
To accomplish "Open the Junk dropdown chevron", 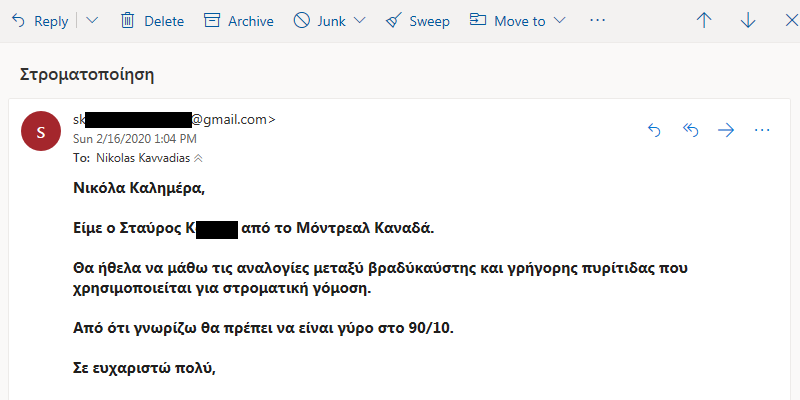I will point(360,20).
